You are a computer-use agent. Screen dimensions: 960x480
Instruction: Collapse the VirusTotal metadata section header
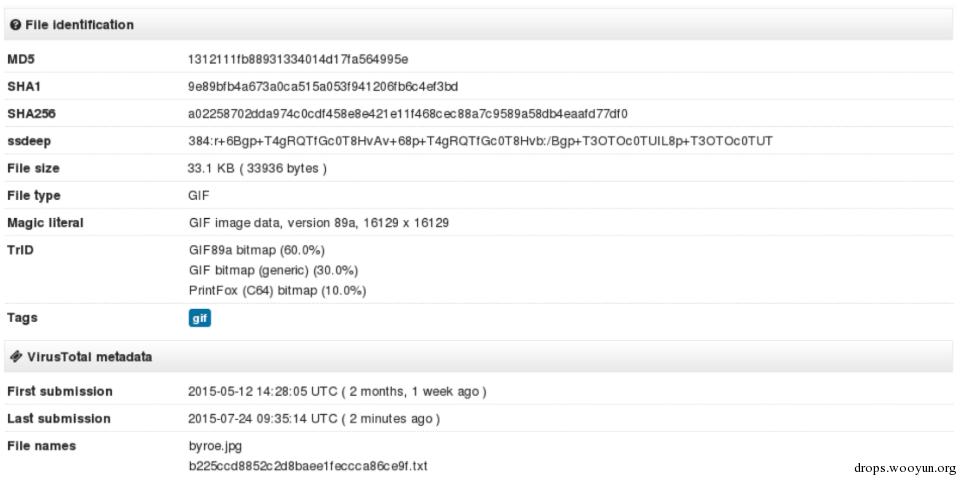479,356
